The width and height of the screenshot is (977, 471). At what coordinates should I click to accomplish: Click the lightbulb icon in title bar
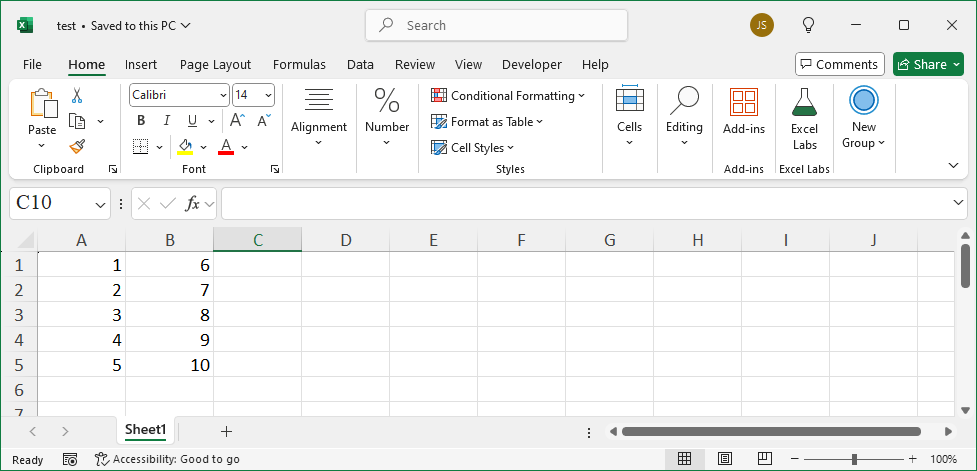click(x=808, y=26)
